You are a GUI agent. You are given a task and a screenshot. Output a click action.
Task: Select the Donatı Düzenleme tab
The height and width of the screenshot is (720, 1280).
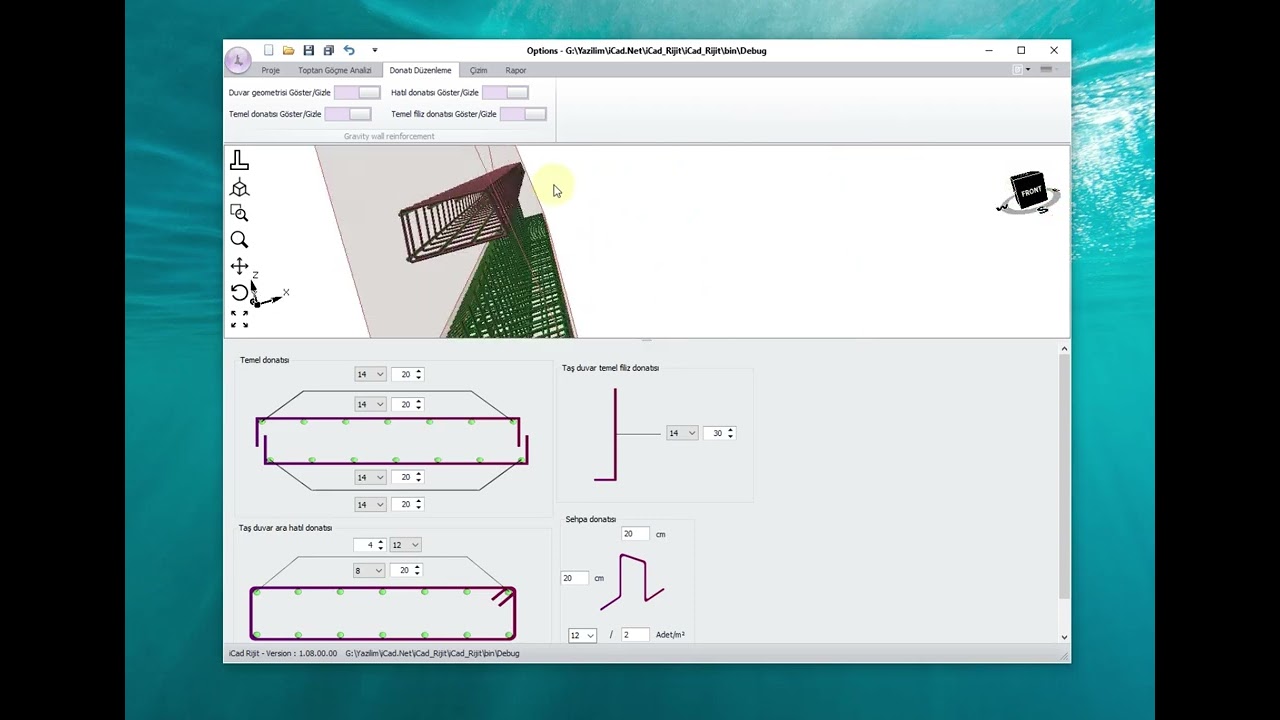420,70
